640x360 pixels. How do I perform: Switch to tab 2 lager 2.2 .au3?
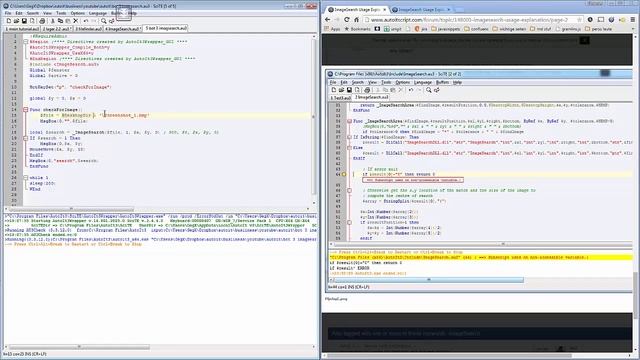[58, 29]
